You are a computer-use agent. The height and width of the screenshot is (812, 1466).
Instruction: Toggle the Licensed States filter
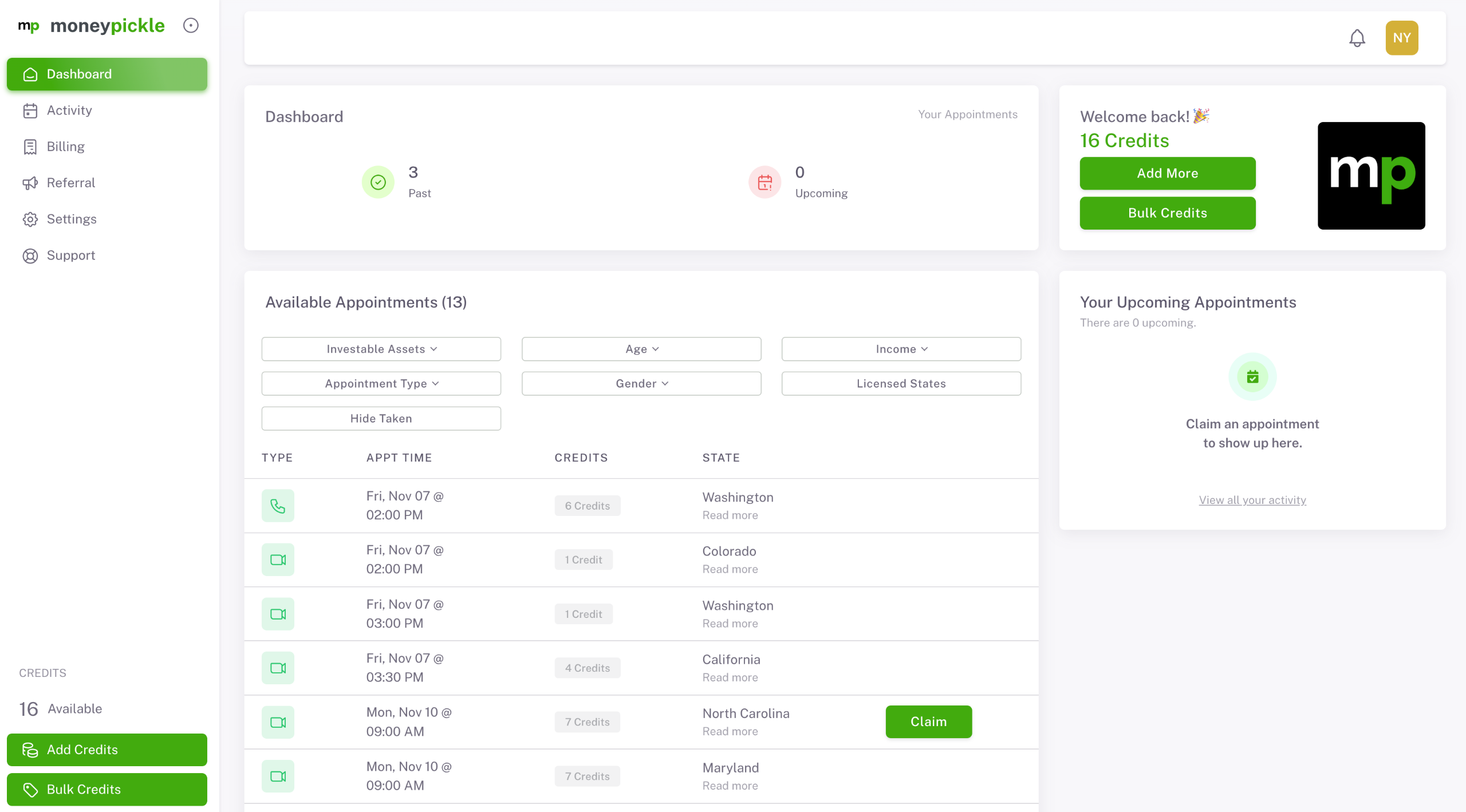point(901,384)
